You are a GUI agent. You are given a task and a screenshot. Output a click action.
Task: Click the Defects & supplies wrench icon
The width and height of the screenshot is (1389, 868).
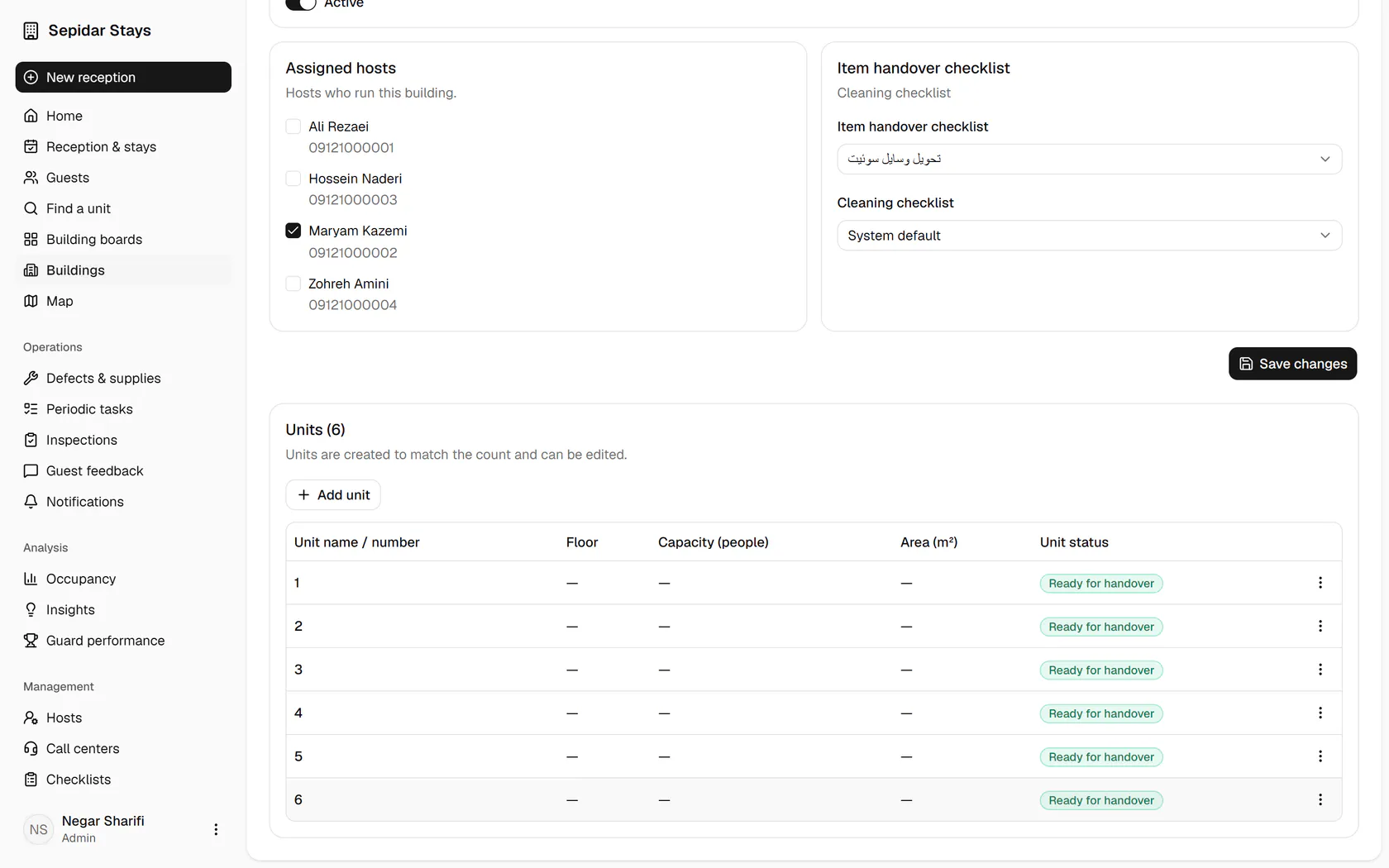(x=31, y=378)
